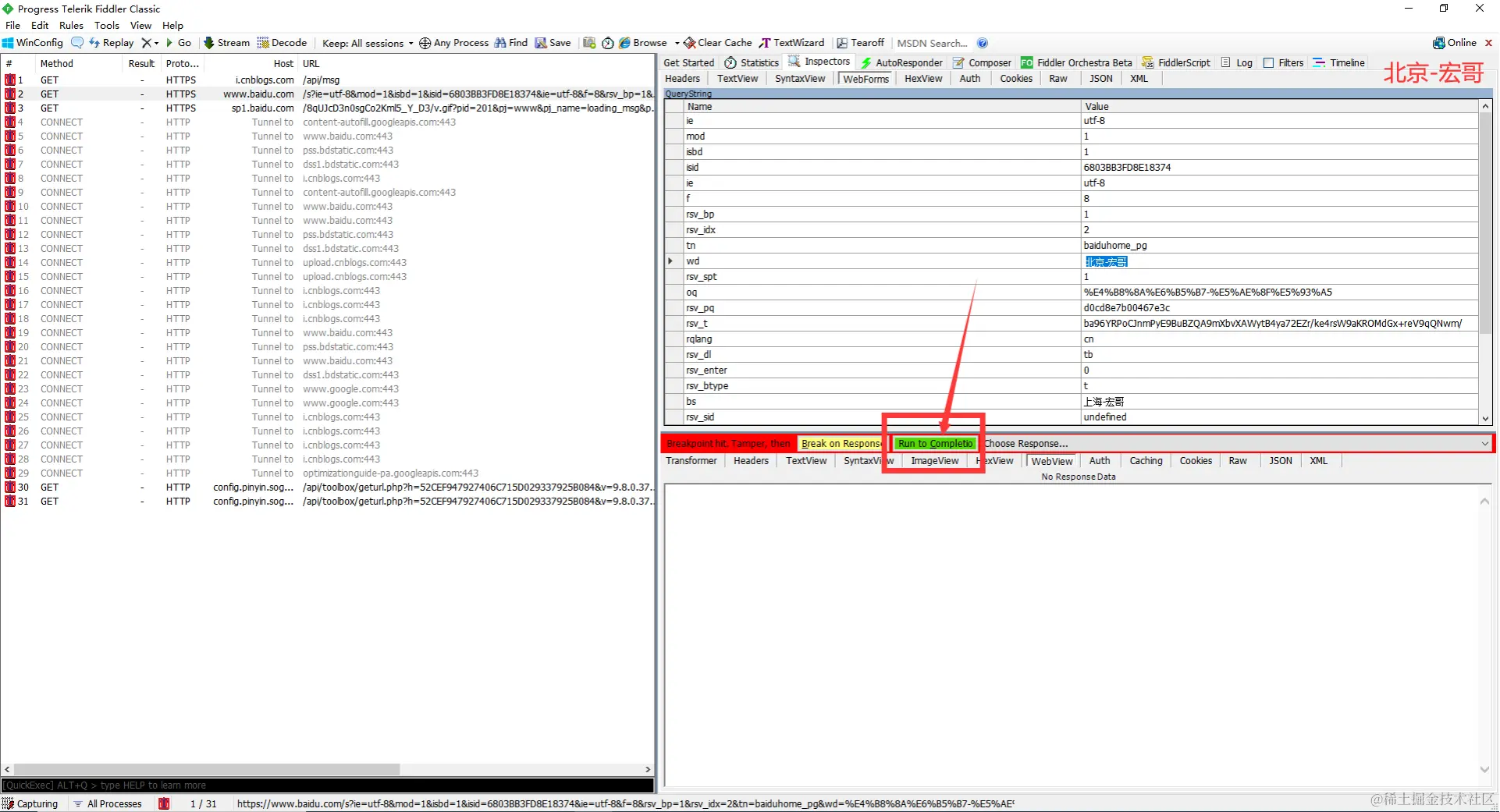This screenshot has height=812, width=1500.
Task: Open the Timeline tab
Action: coord(1339,62)
